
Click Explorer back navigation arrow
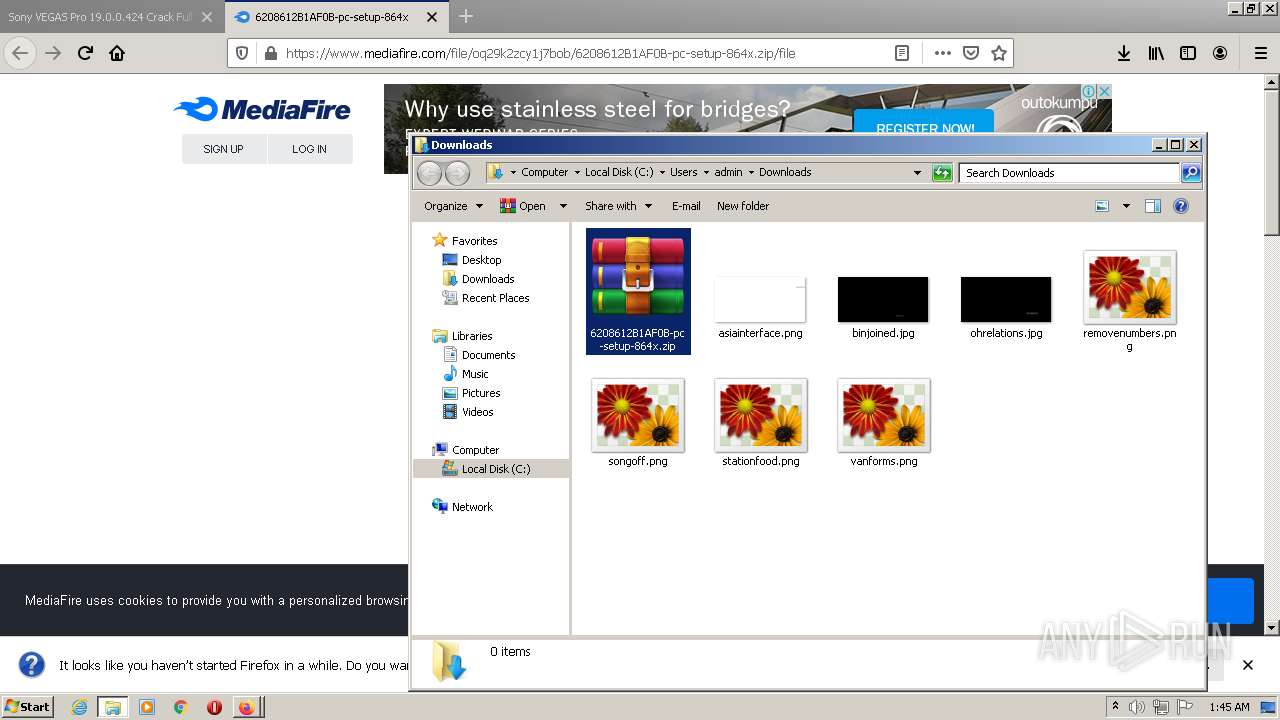[x=430, y=173]
